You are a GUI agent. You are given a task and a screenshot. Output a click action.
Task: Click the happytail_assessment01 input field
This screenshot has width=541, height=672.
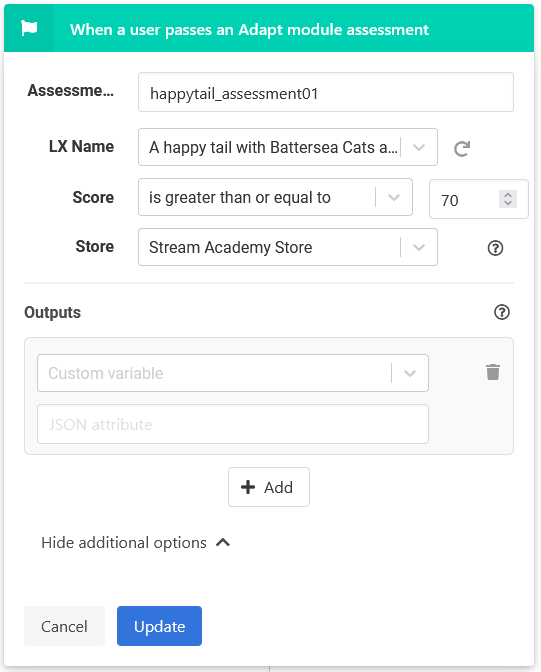(326, 92)
